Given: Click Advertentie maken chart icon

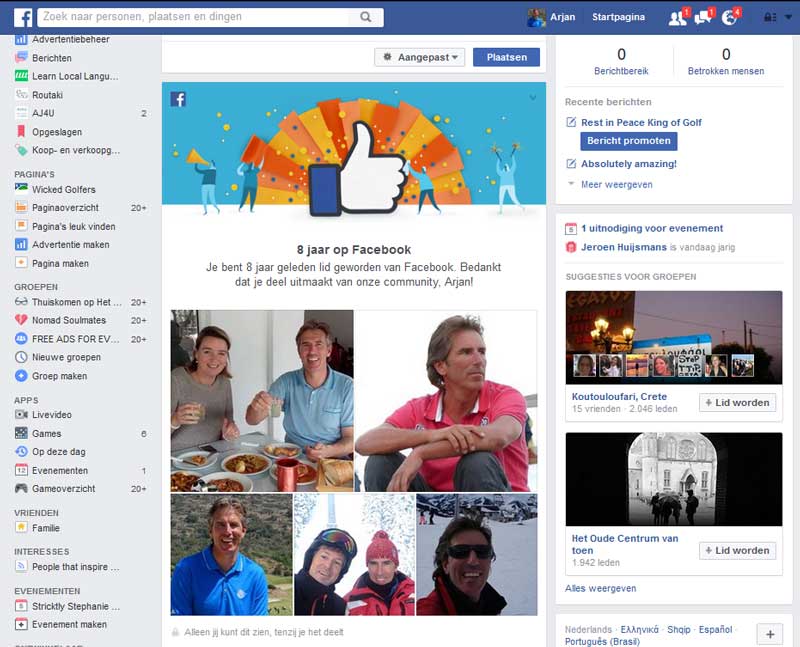Looking at the screenshot, I should 21,244.
